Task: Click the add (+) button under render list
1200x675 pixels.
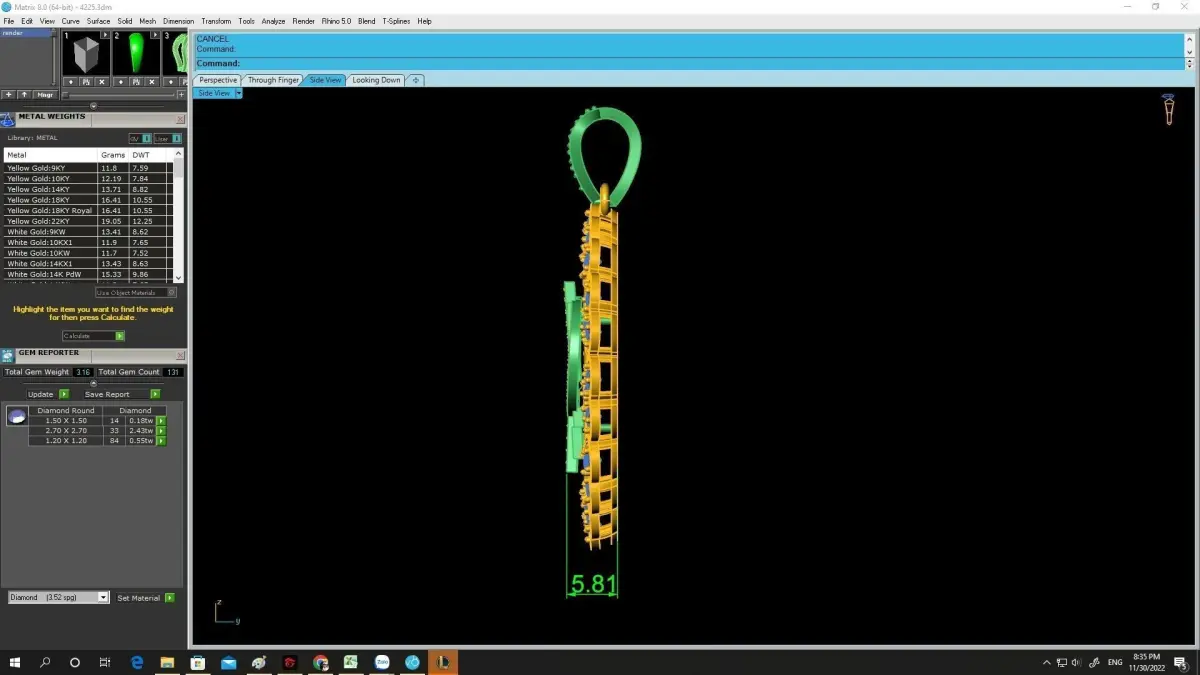Action: [8, 95]
